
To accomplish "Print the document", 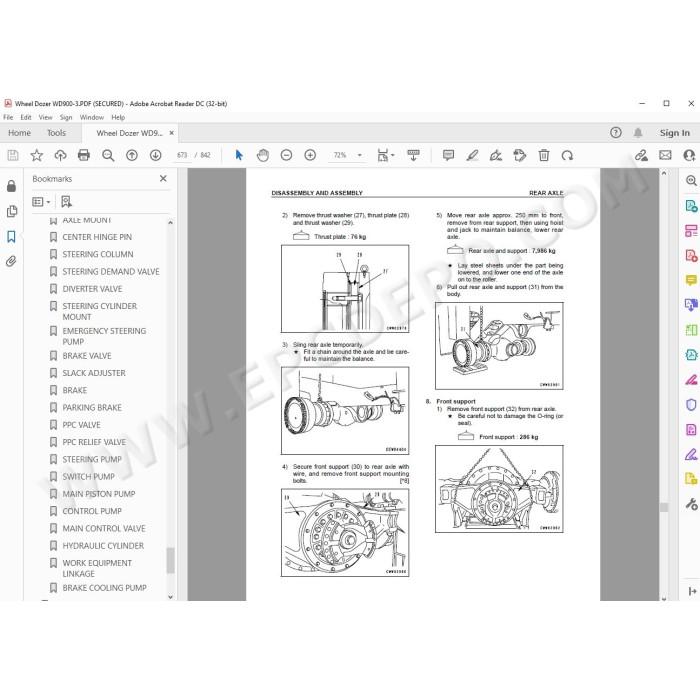I will coord(84,155).
